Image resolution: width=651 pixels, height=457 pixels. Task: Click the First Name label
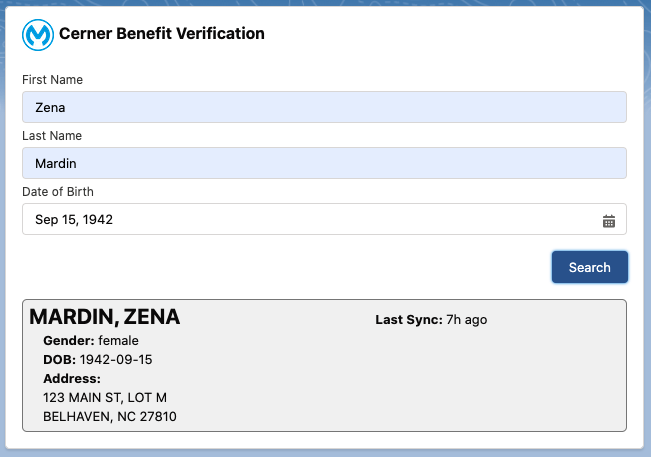(52, 80)
